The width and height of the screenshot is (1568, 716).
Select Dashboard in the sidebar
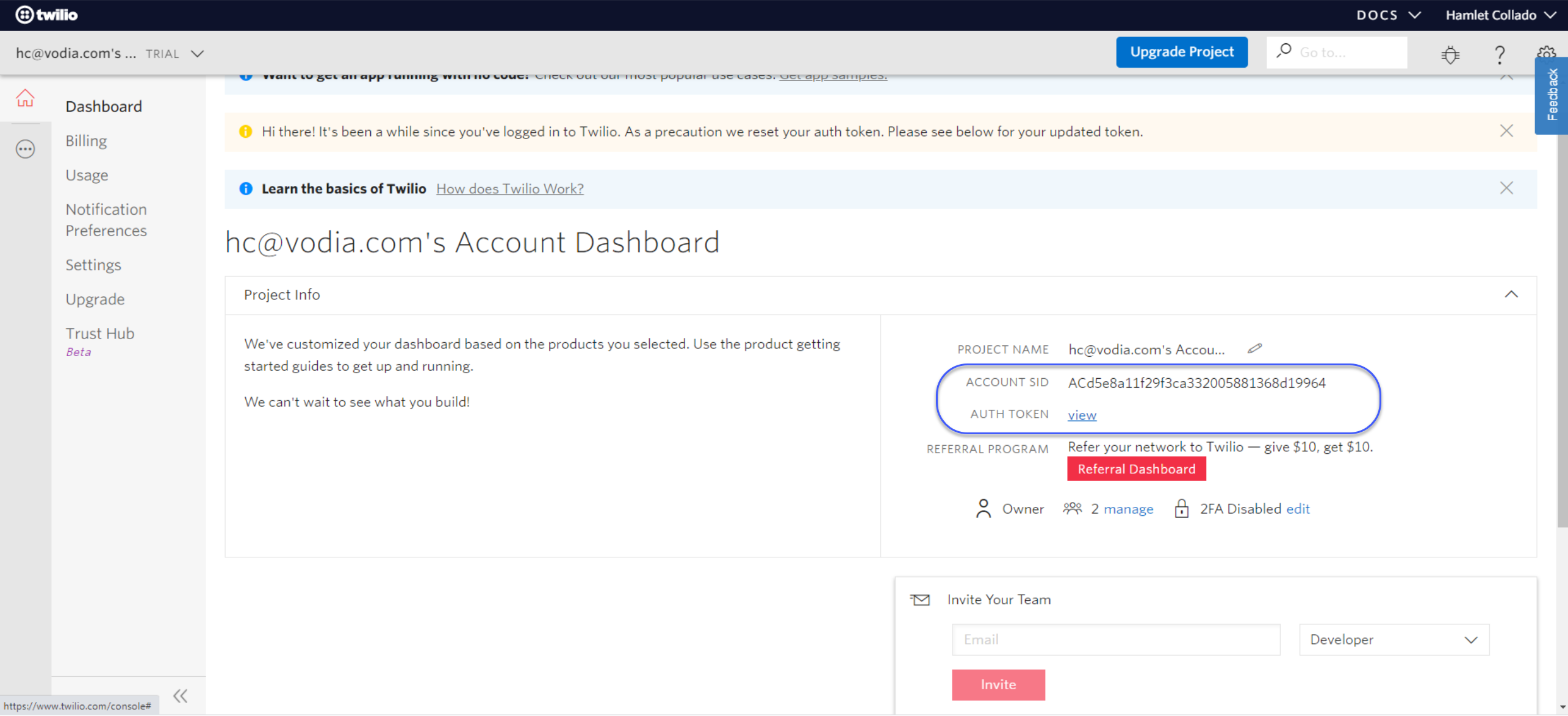104,107
